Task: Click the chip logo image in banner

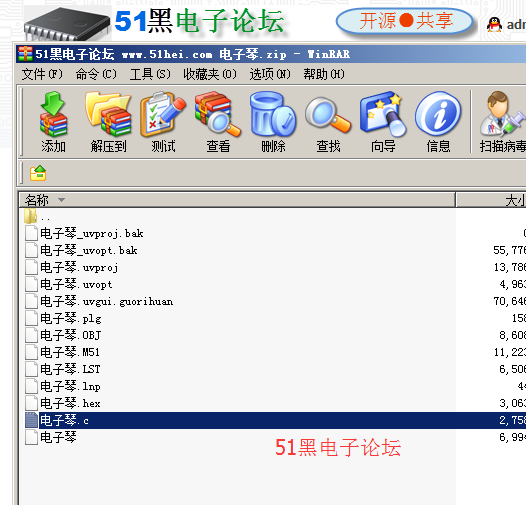Action: (x=67, y=23)
